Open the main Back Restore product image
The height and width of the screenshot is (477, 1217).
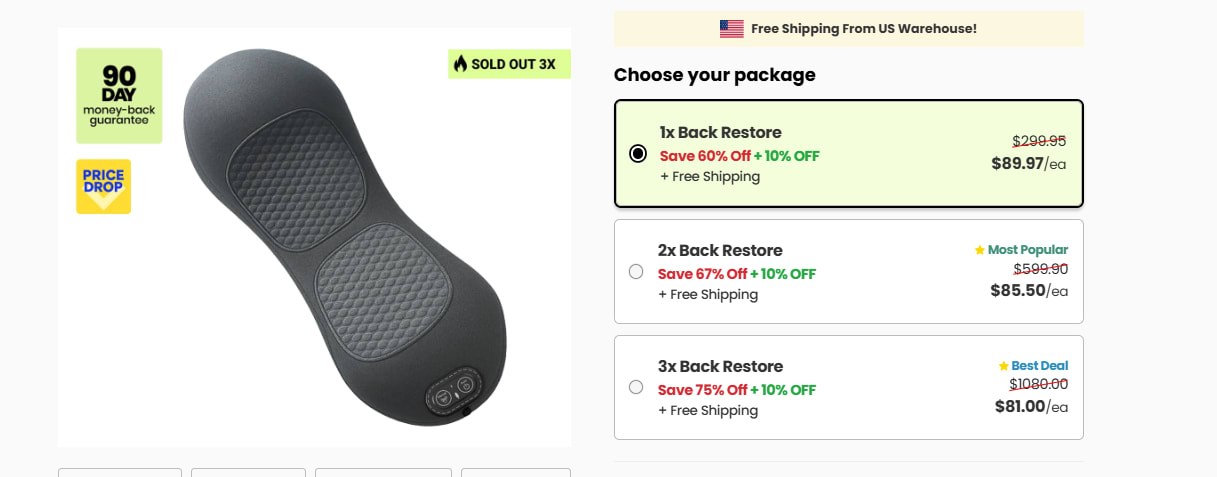tap(340, 240)
